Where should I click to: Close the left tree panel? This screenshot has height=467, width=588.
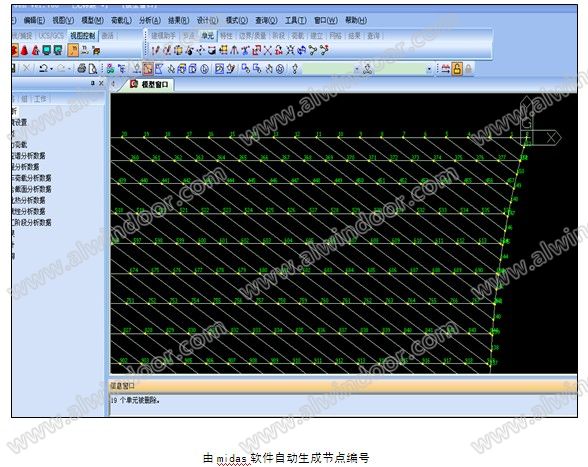point(101,84)
